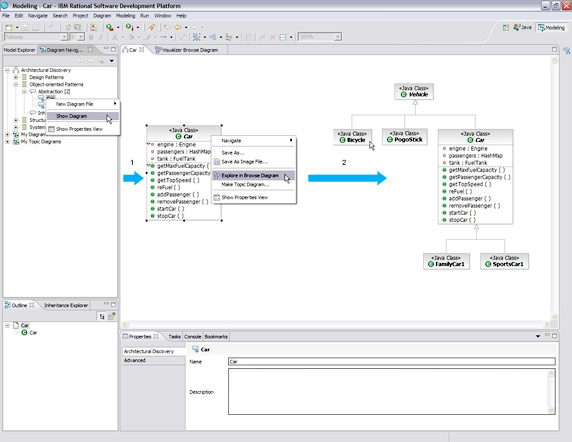Collapse the Architectural Discovery tree node

click(7, 70)
